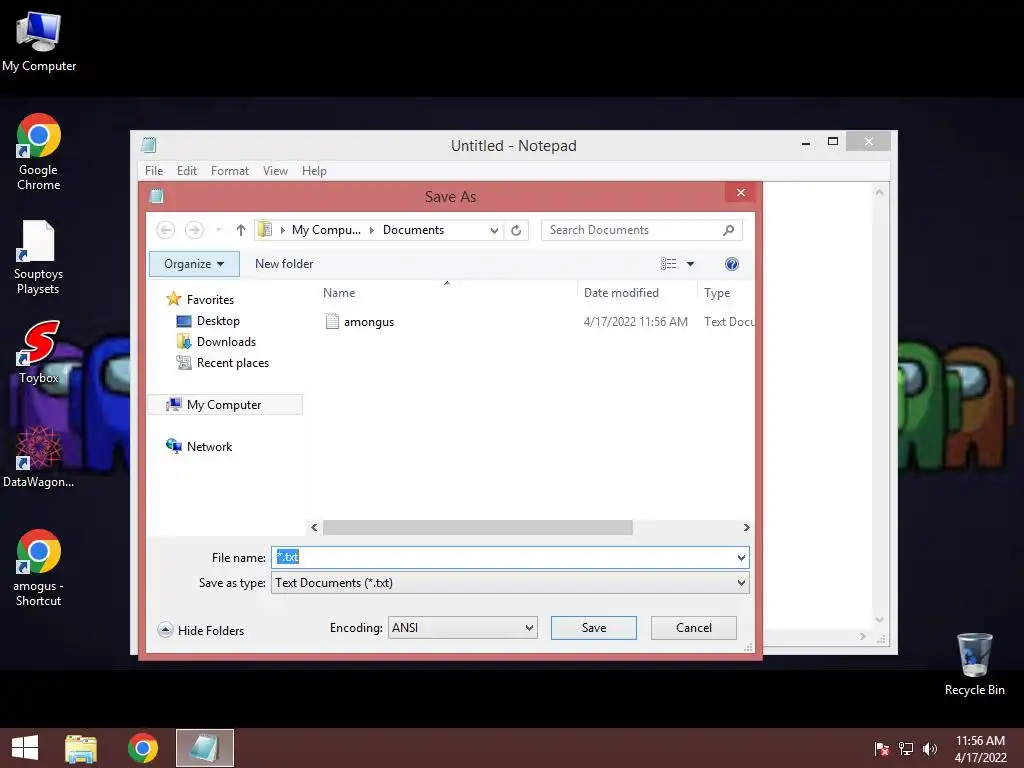This screenshot has width=1024, height=768.
Task: Change the view layout icon
Action: pos(668,264)
